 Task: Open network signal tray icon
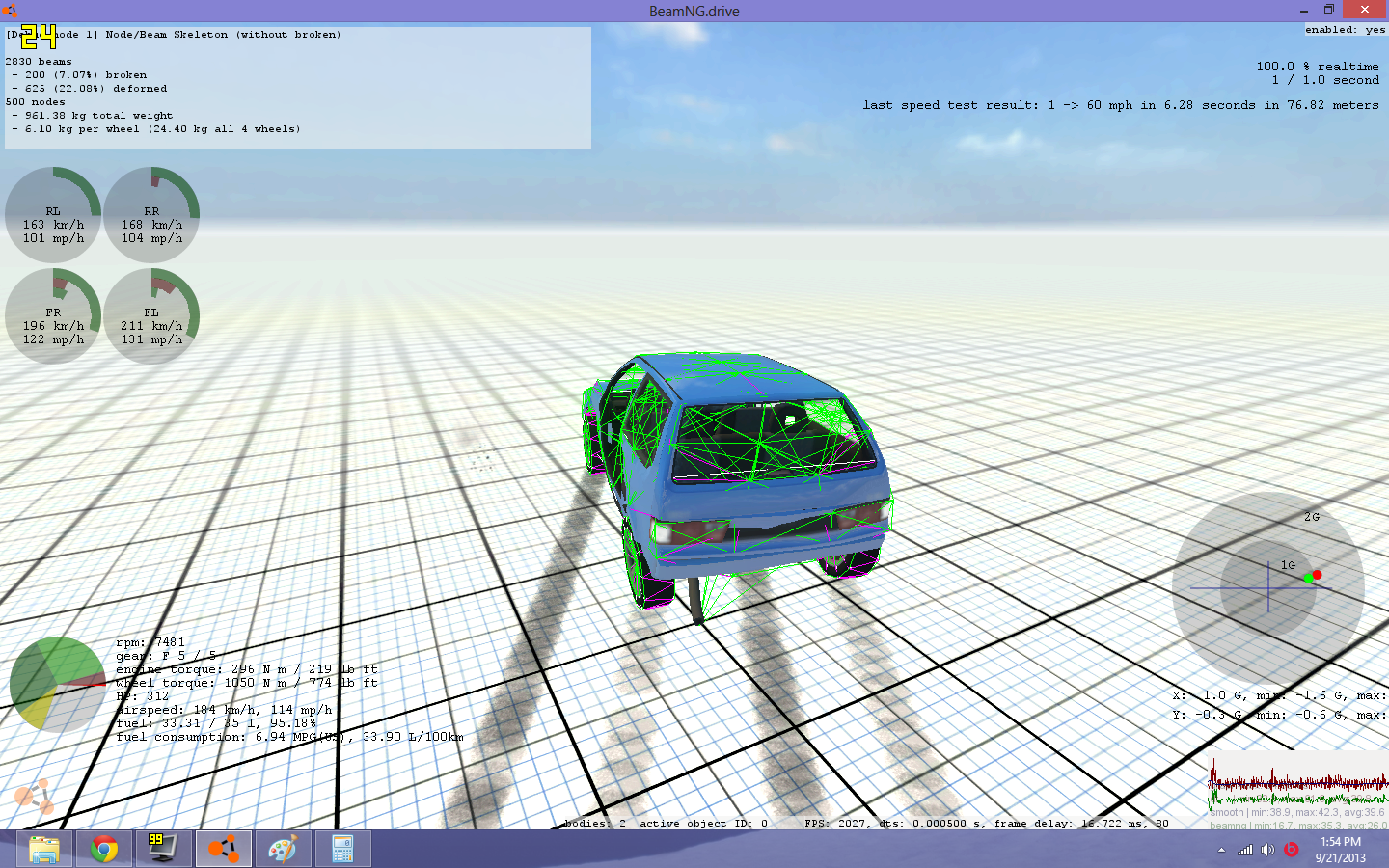click(x=1245, y=850)
